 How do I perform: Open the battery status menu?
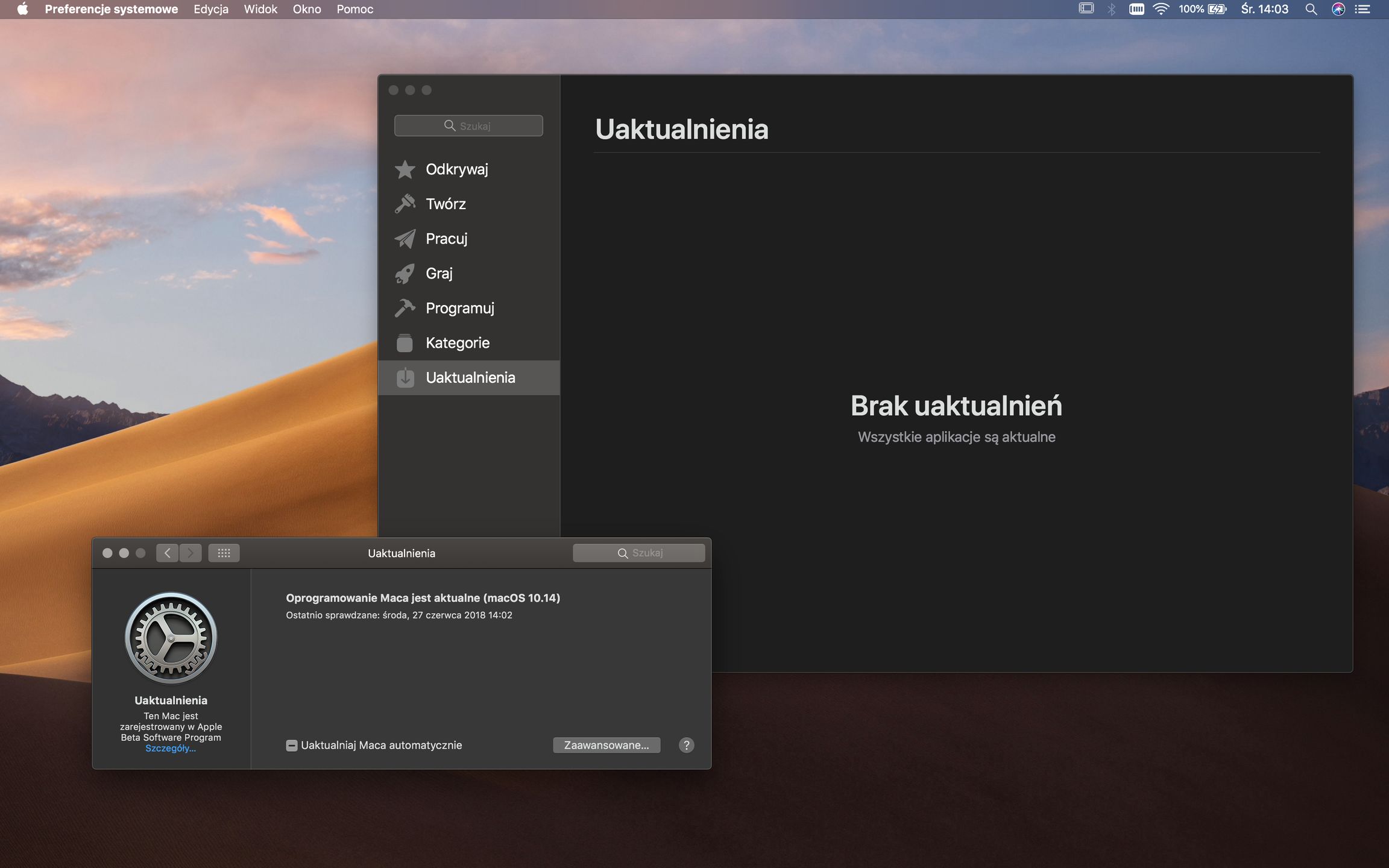coord(1216,9)
